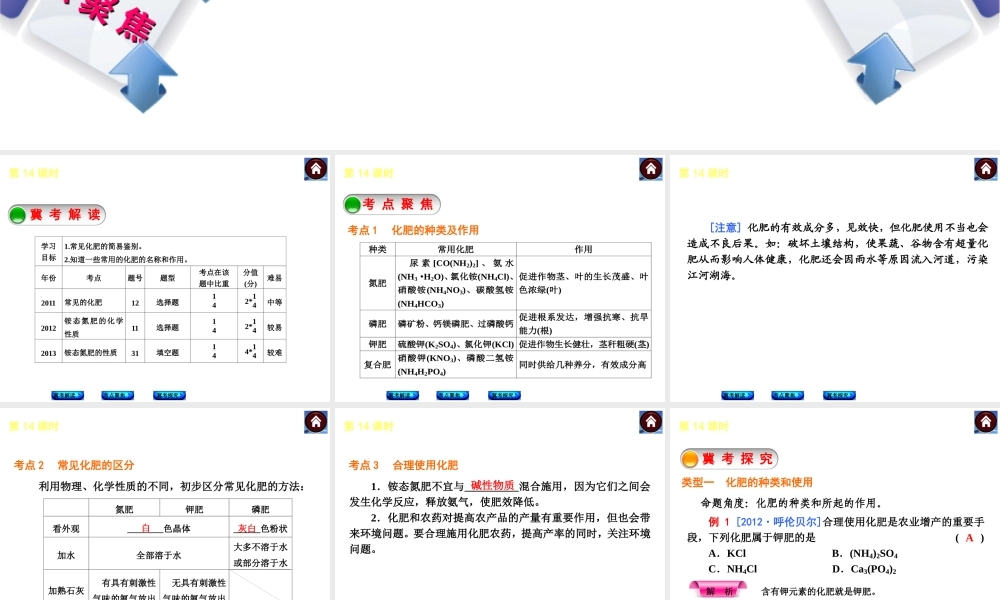Click option D. Ca₃(PO₄)₂
Screen dimensions: 1000x600
click(x=864, y=569)
